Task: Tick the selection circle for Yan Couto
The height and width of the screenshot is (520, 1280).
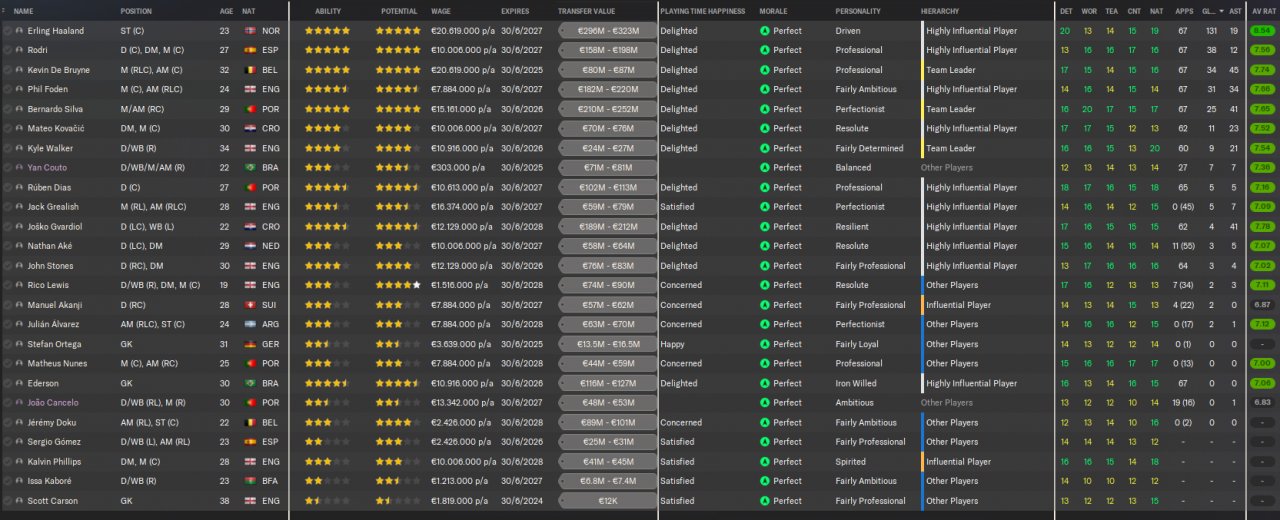Action: coord(7,168)
